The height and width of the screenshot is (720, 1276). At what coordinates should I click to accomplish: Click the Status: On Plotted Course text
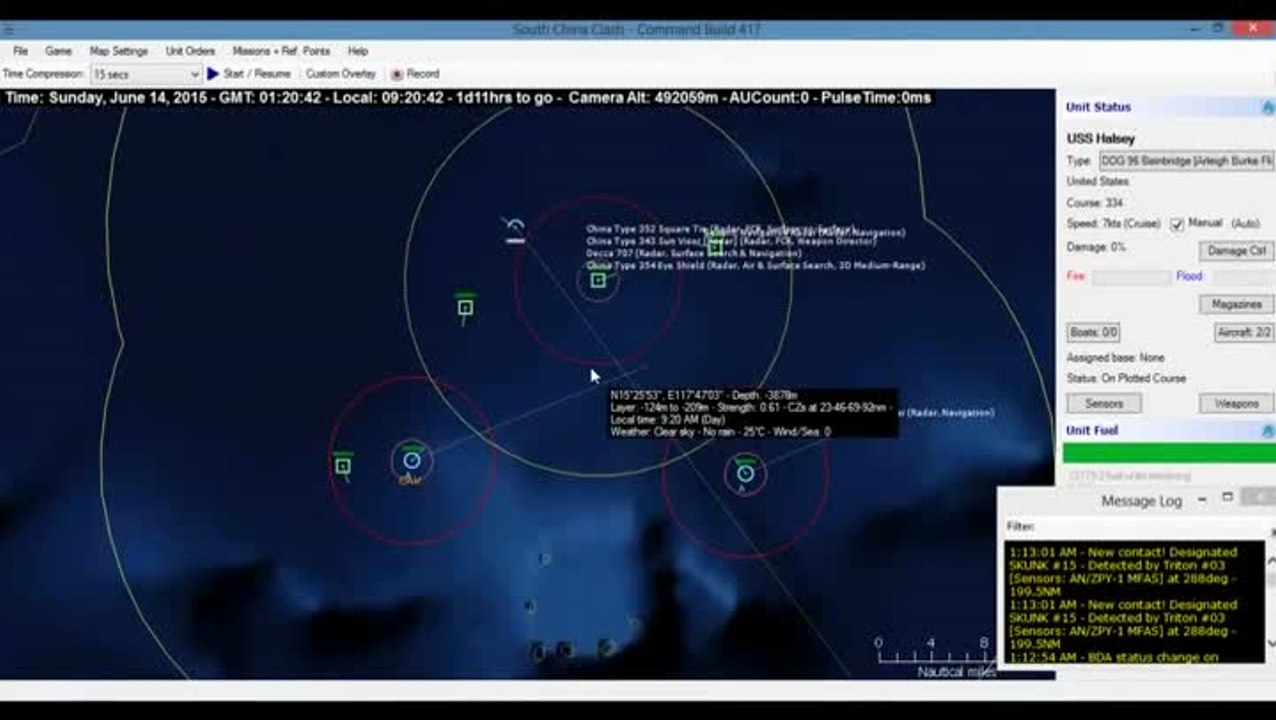point(1126,379)
